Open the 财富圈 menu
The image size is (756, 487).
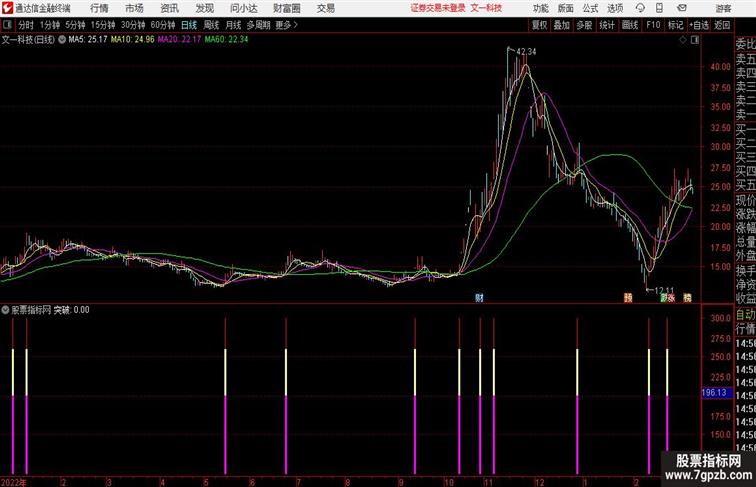(287, 8)
